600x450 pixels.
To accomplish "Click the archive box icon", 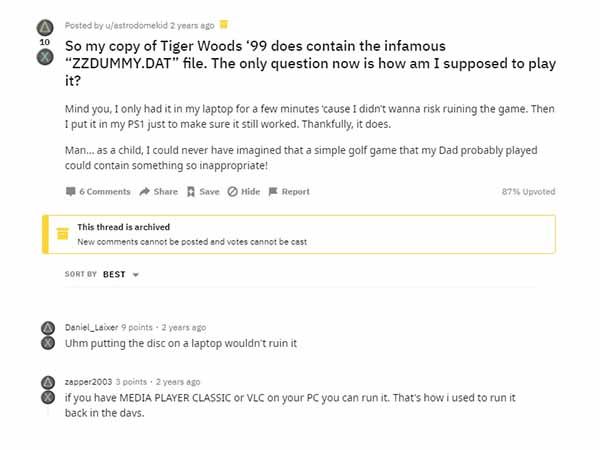I will [62, 234].
